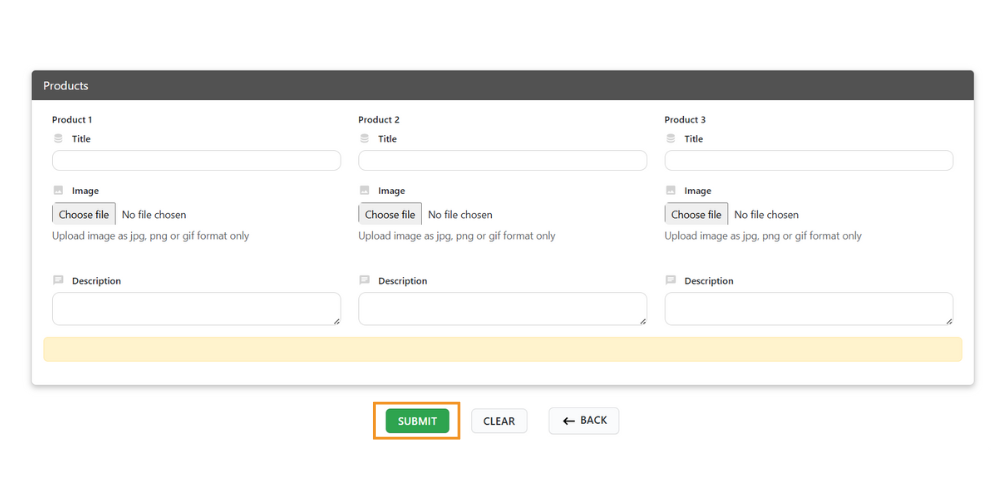Click the Product 3 Description comment icon
The height and width of the screenshot is (500, 1000).
(670, 280)
